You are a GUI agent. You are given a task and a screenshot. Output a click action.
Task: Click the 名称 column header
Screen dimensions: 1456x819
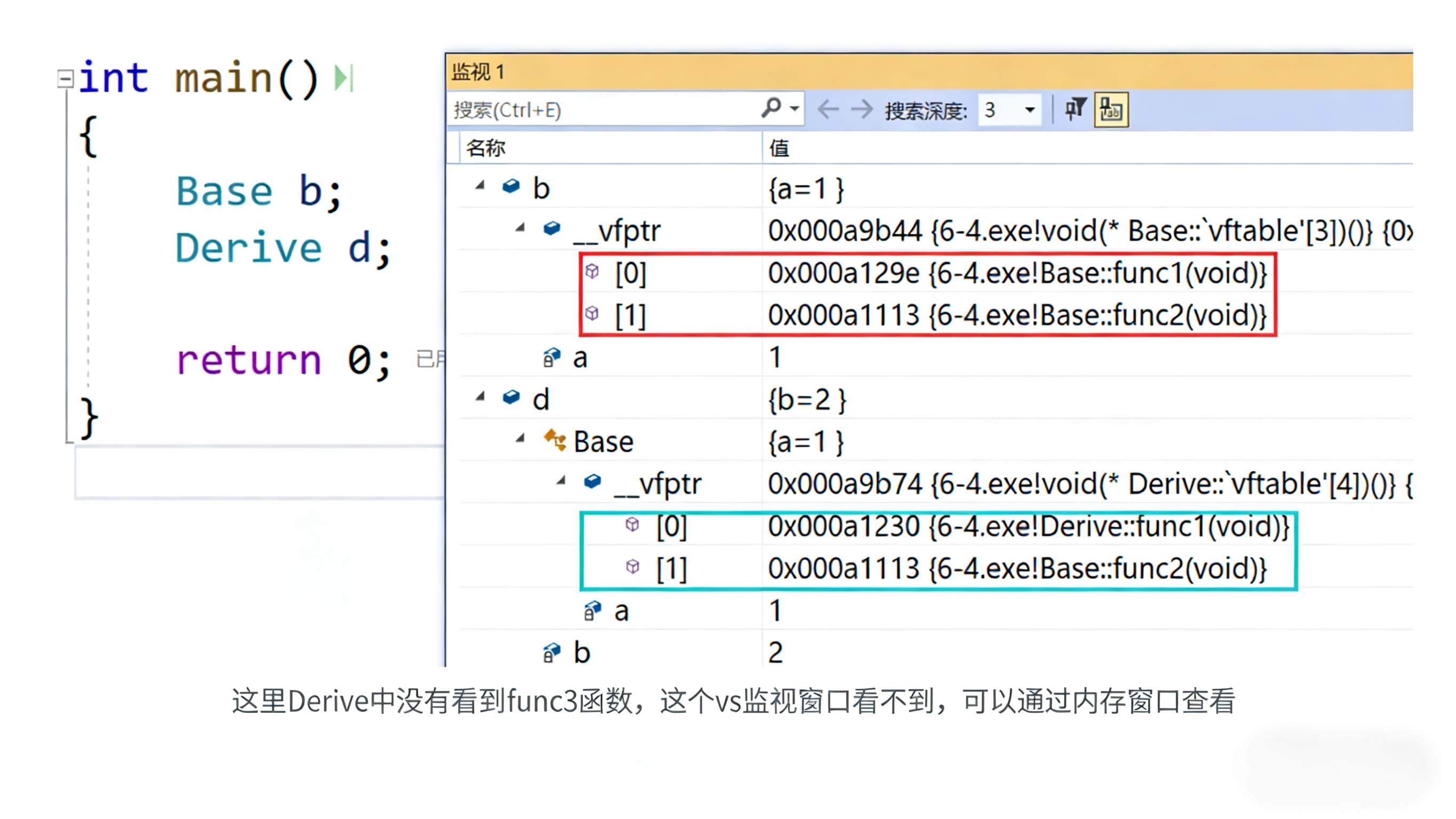[x=486, y=148]
